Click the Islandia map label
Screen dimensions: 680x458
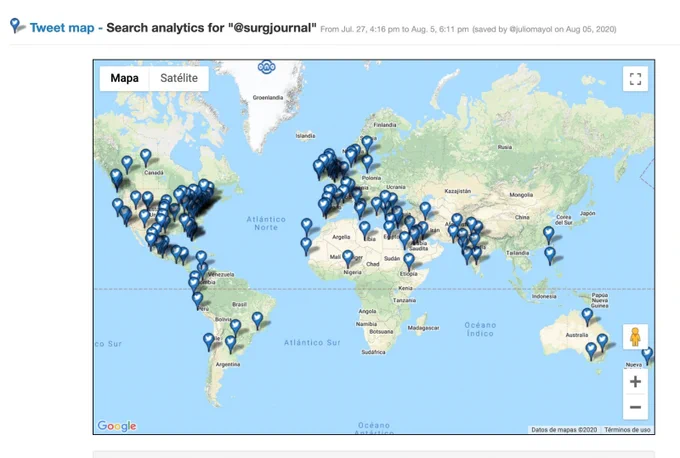[305, 136]
